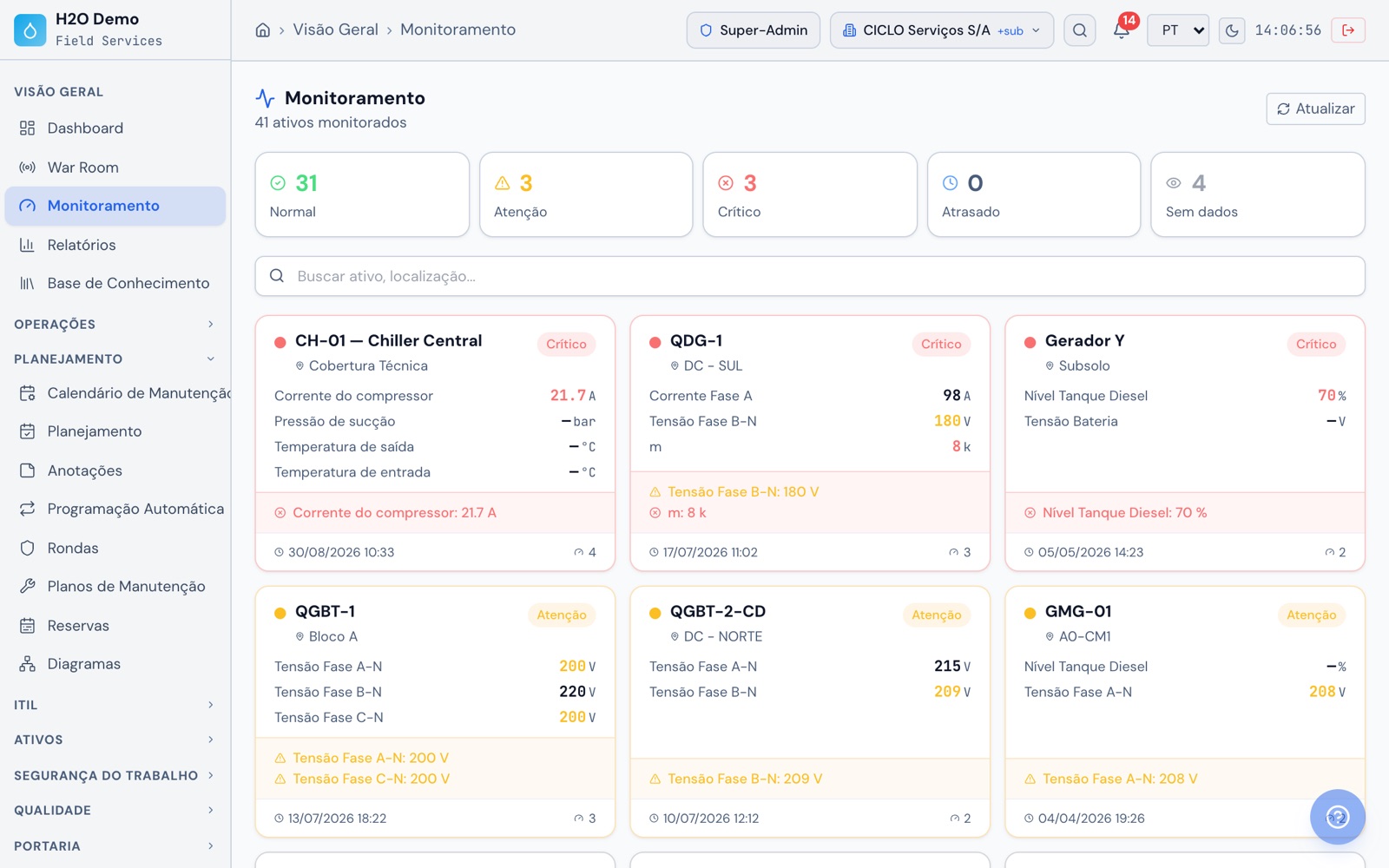Open War Room in the sidebar
1389x868 pixels.
tap(115, 168)
